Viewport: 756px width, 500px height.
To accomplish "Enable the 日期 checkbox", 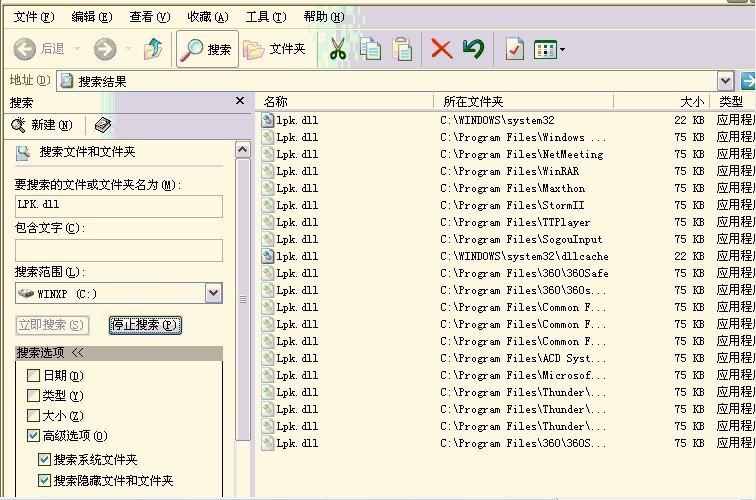I will click(x=33, y=375).
